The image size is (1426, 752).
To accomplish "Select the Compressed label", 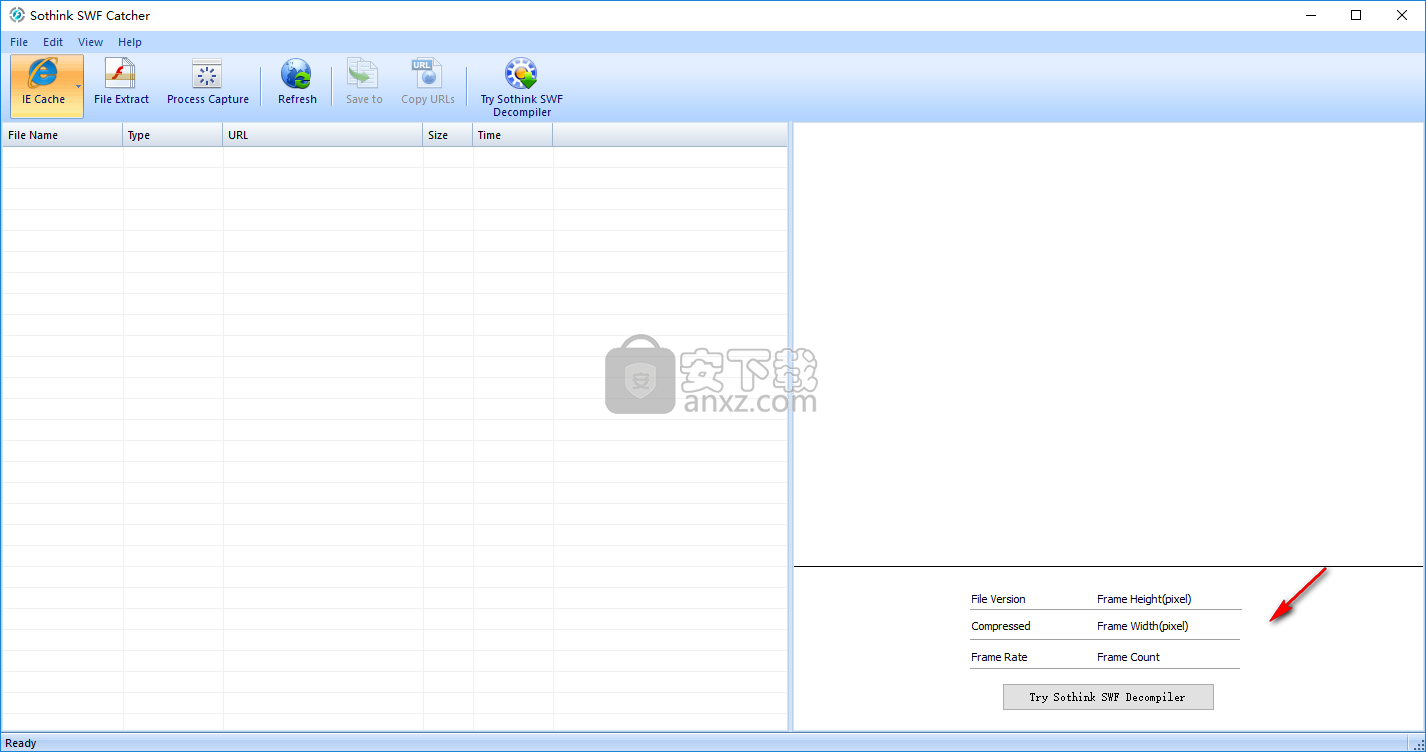I will tap(1001, 626).
